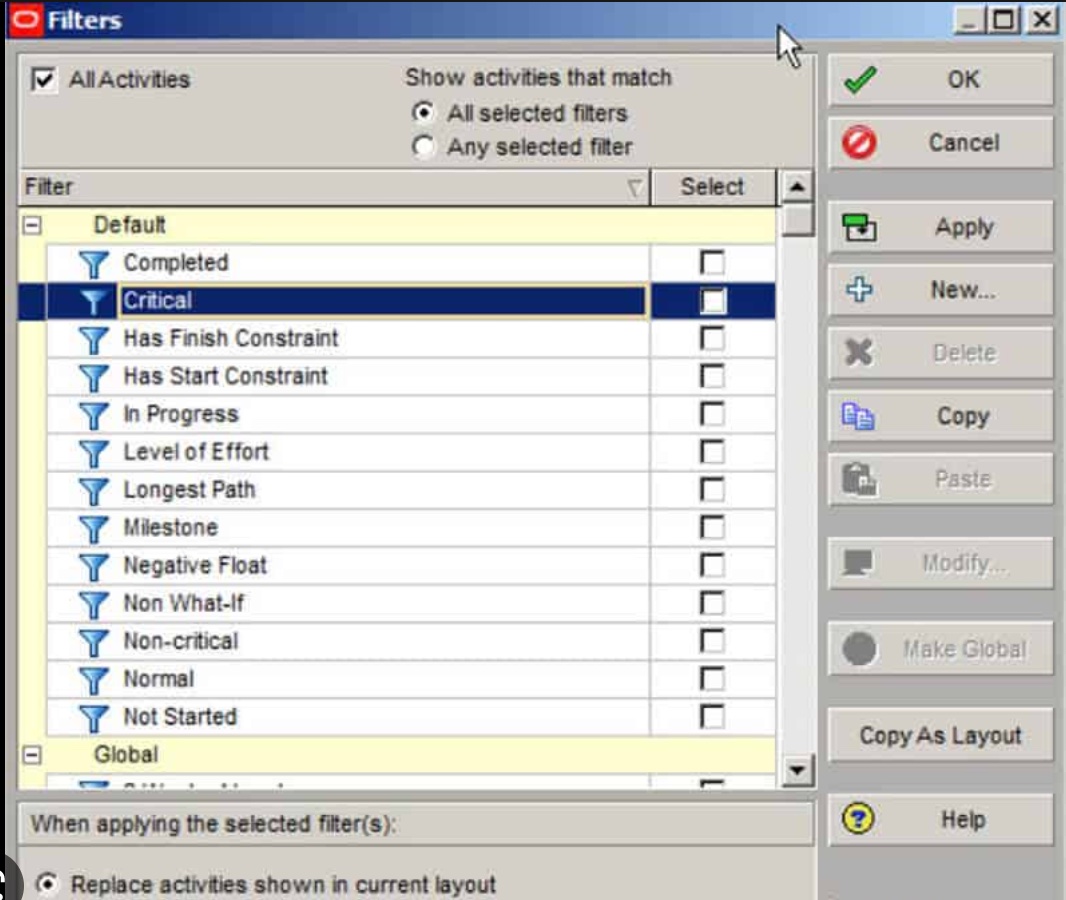
Task: Click the filter list scrollbar thumb
Action: coord(797,220)
